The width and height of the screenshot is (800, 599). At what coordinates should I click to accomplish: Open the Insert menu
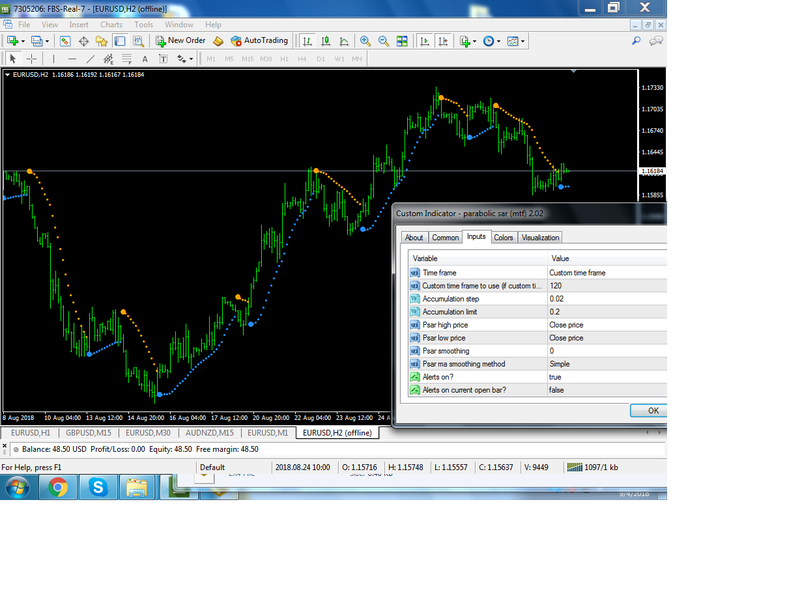79,24
